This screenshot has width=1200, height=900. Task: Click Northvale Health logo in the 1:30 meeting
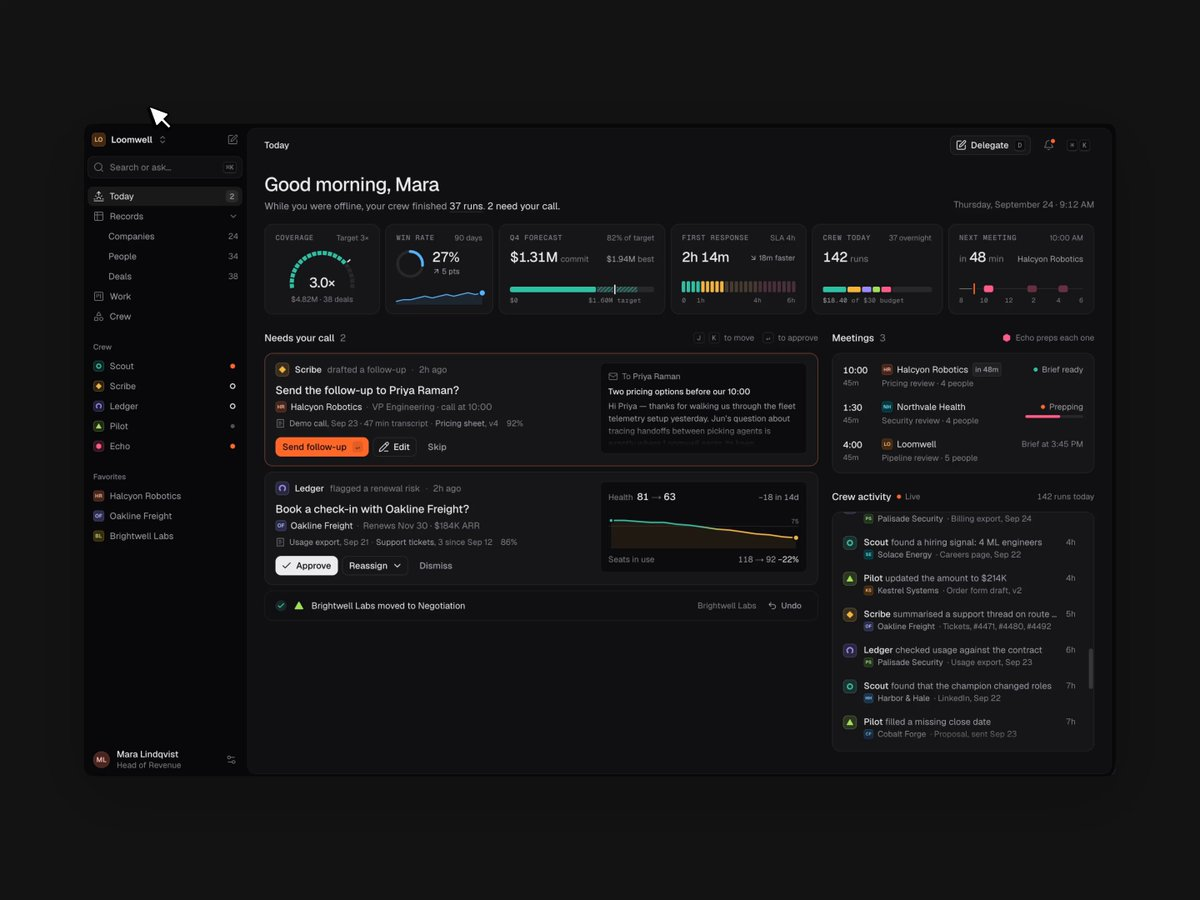[887, 407]
